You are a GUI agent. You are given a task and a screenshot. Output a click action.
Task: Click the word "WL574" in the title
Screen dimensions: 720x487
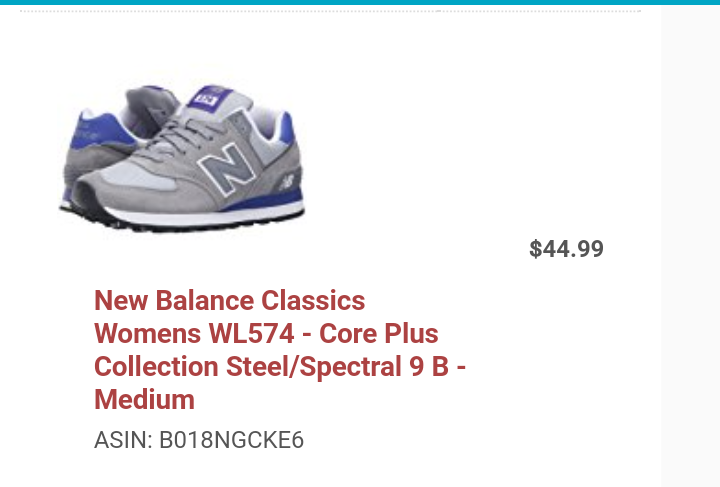pyautogui.click(x=248, y=334)
